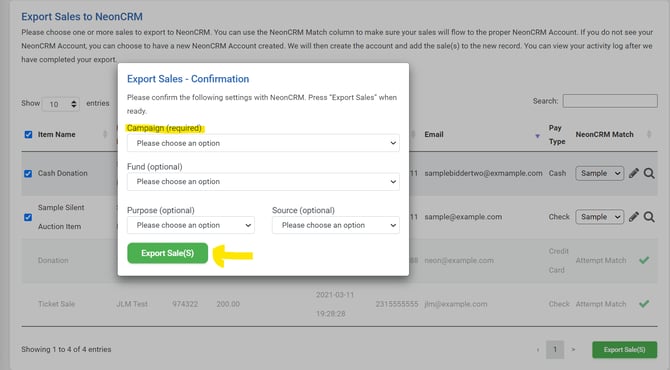Screen dimensions: 670x370
Task: Click email sample@example.com
Action: [463, 217]
